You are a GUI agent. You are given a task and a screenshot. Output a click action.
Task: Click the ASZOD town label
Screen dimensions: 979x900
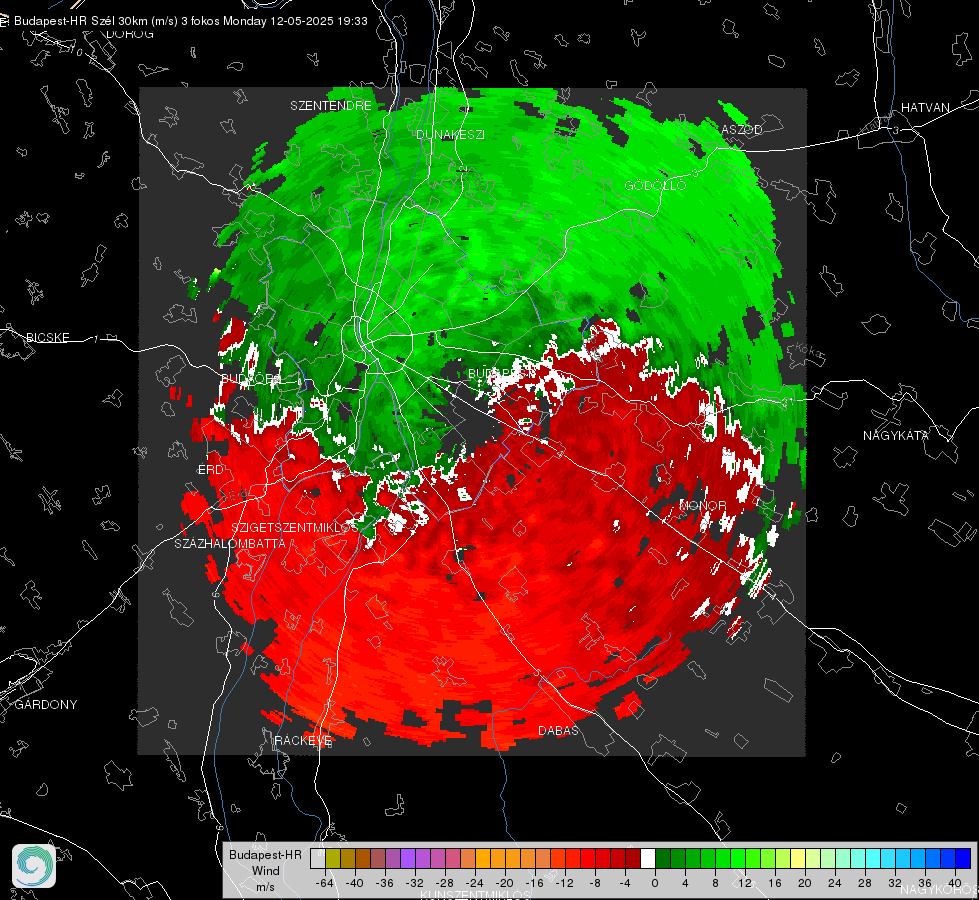click(x=742, y=130)
